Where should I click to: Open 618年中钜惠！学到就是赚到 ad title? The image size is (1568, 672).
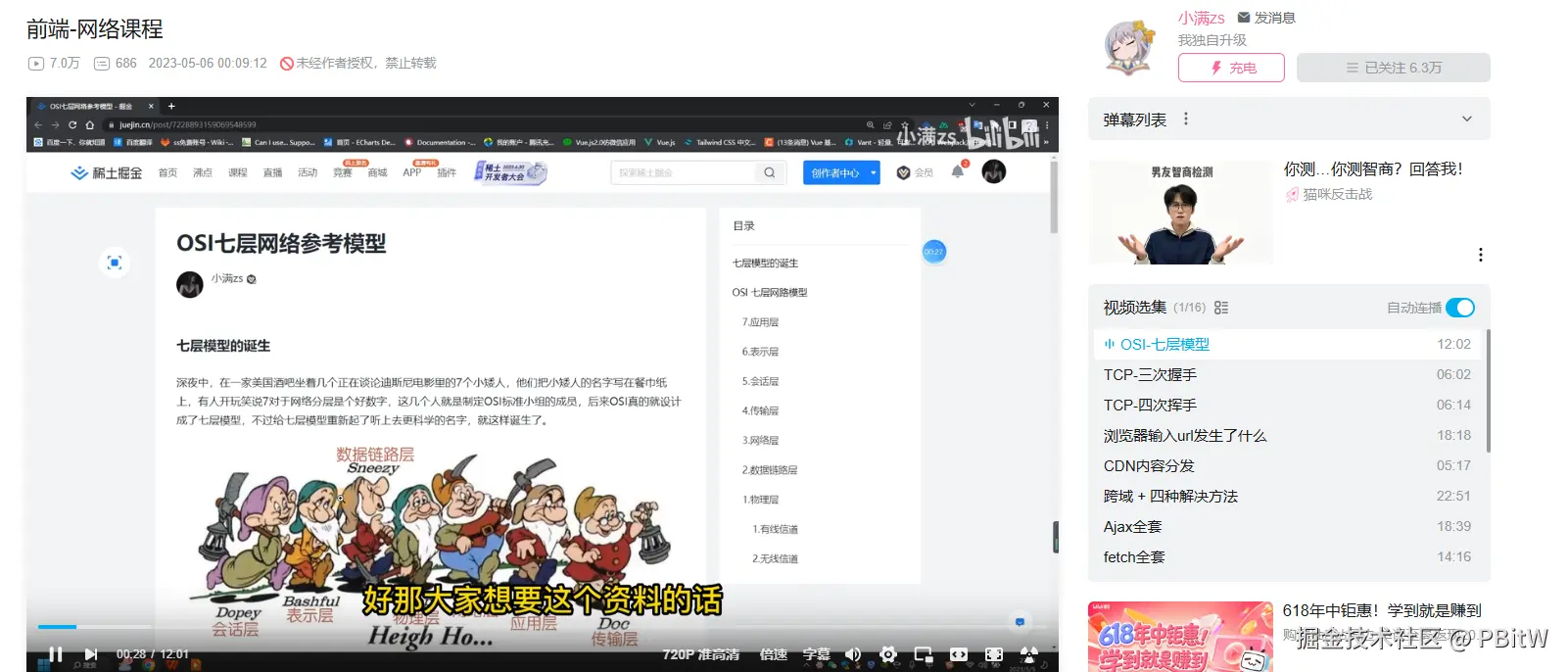1382,610
